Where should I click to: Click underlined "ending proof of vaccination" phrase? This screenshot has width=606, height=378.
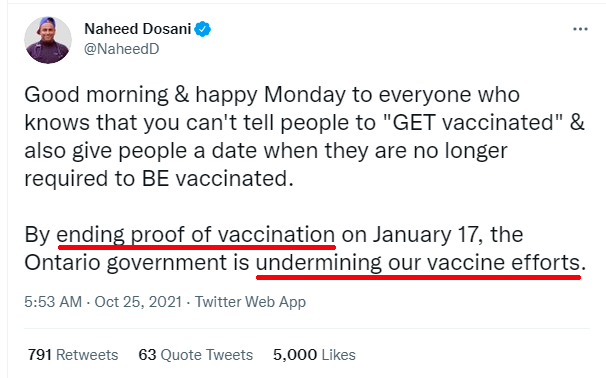click(x=196, y=235)
